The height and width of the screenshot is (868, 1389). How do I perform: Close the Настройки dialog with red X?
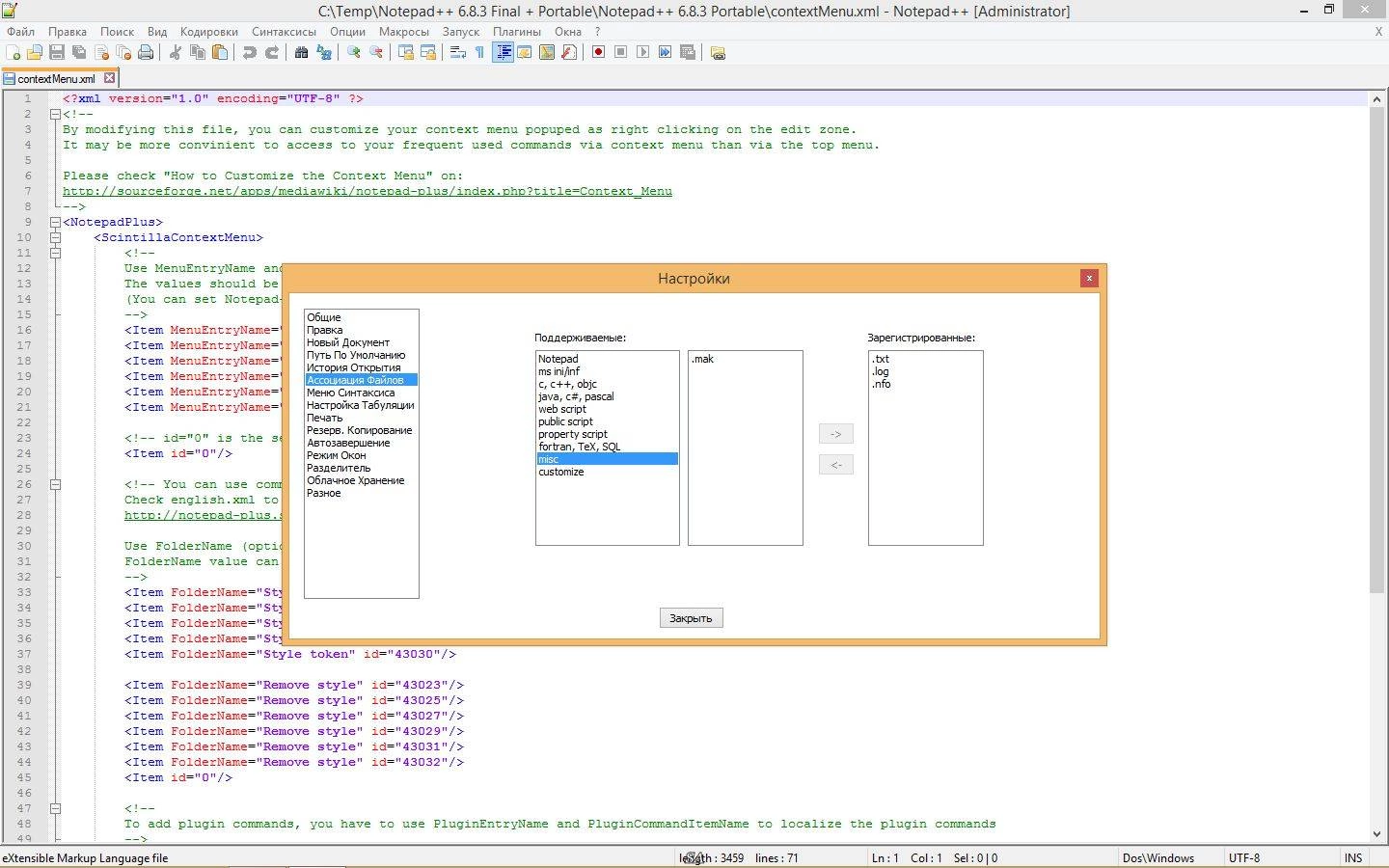pos(1089,278)
